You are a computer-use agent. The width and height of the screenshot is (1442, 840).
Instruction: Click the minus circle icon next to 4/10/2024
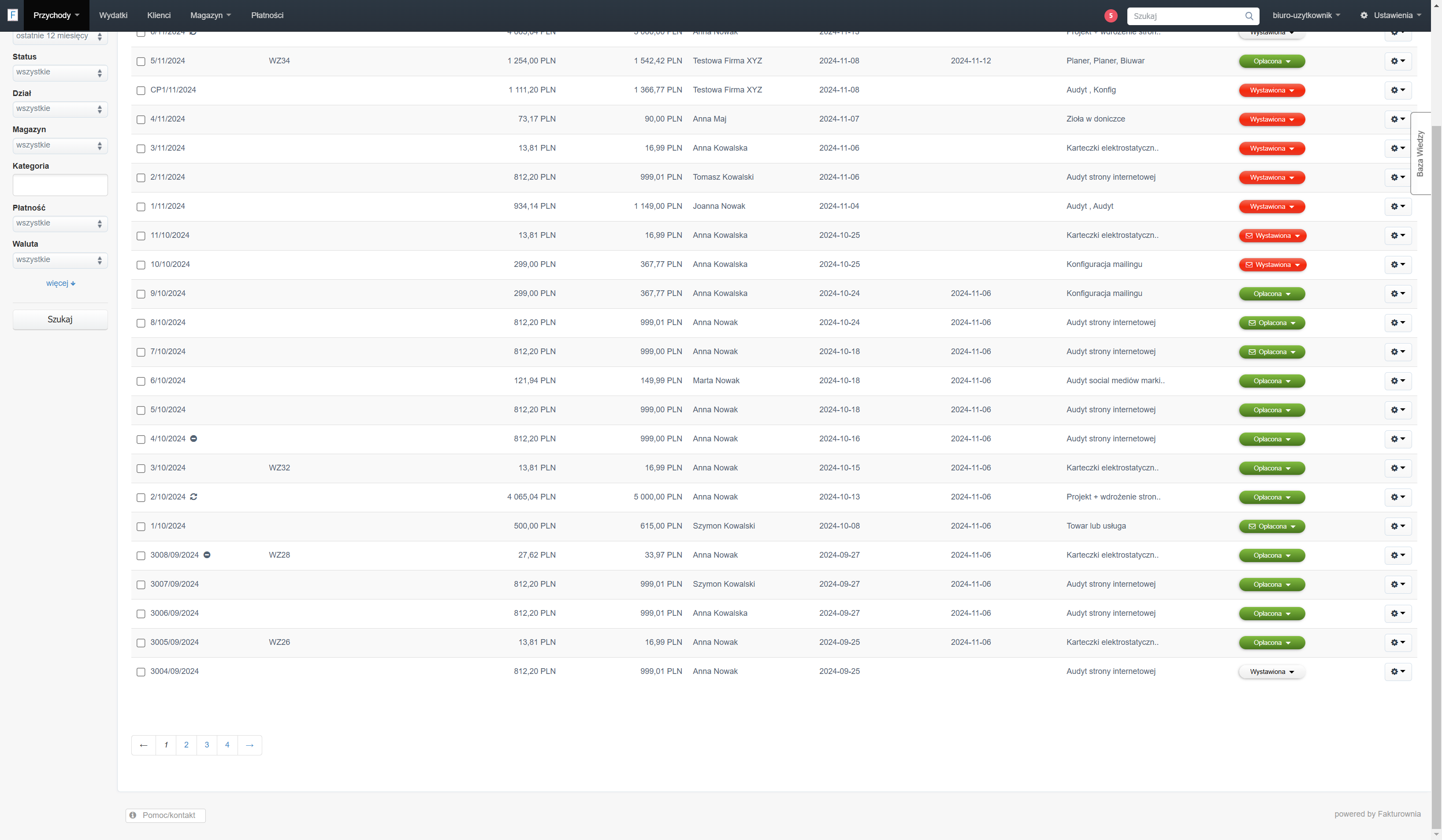(193, 439)
